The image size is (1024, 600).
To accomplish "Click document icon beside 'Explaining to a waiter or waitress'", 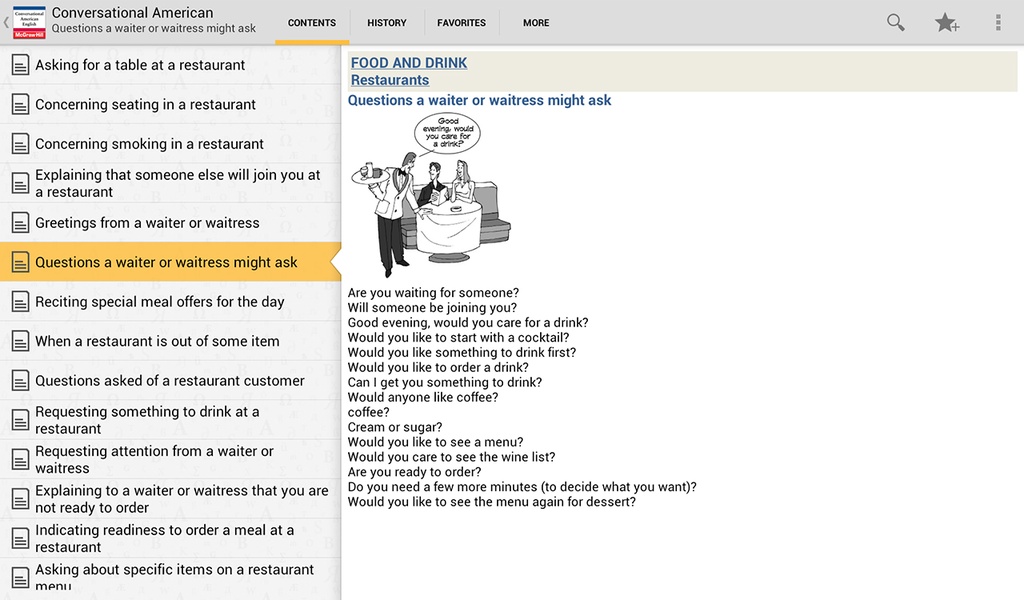I will [x=20, y=499].
